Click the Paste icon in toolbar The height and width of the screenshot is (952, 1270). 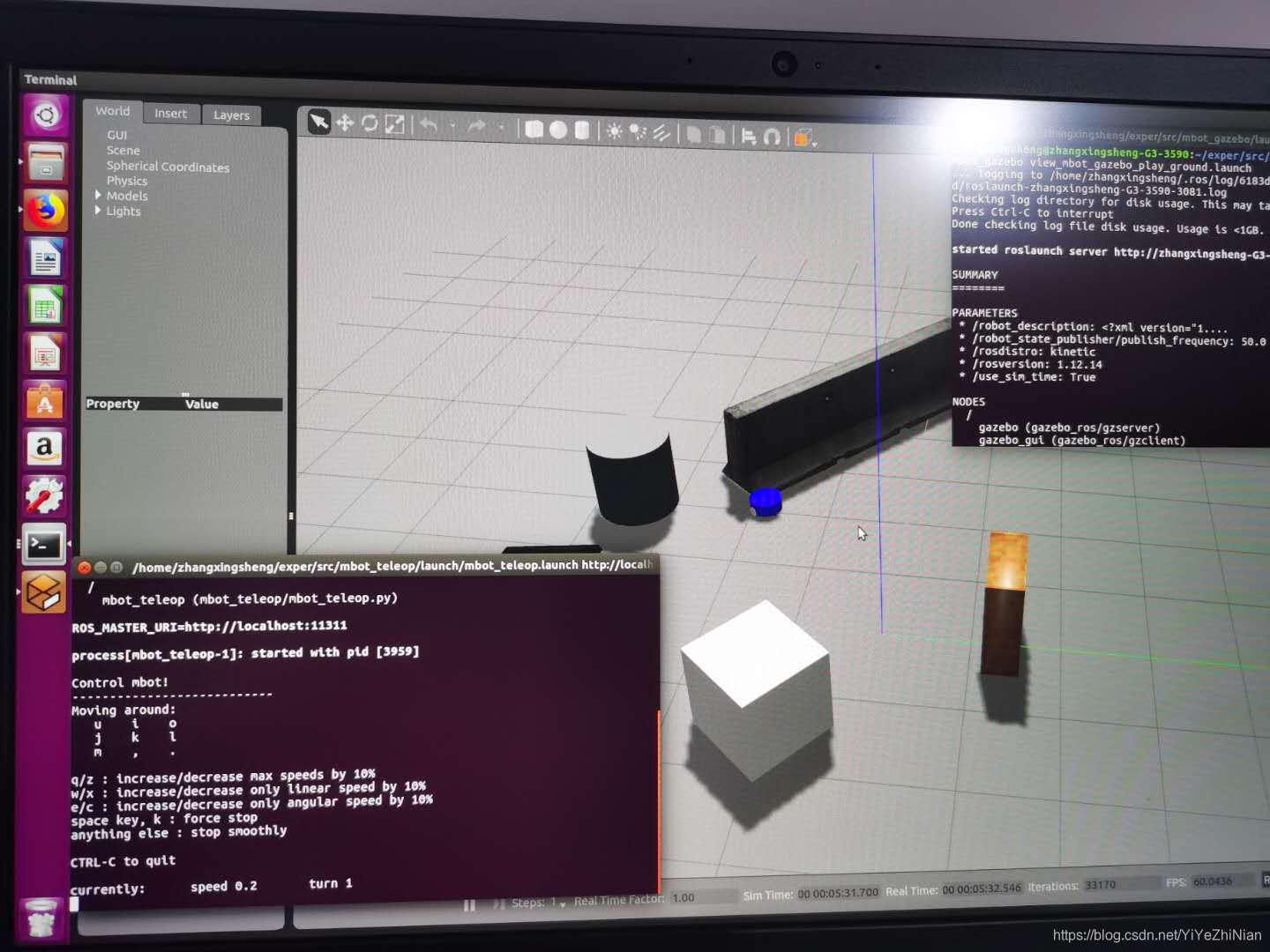click(x=718, y=135)
